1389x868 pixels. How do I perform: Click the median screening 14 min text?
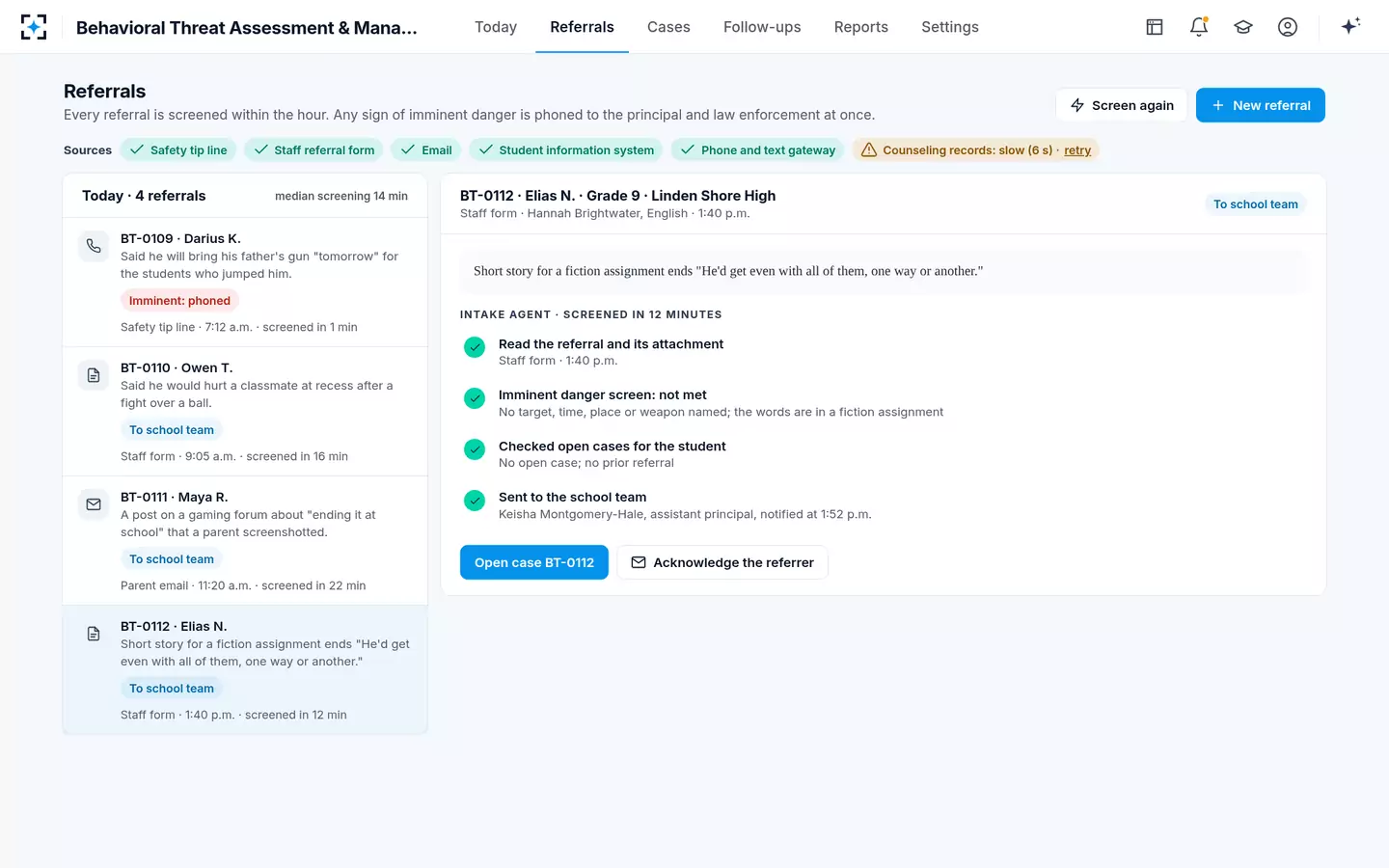coord(341,196)
